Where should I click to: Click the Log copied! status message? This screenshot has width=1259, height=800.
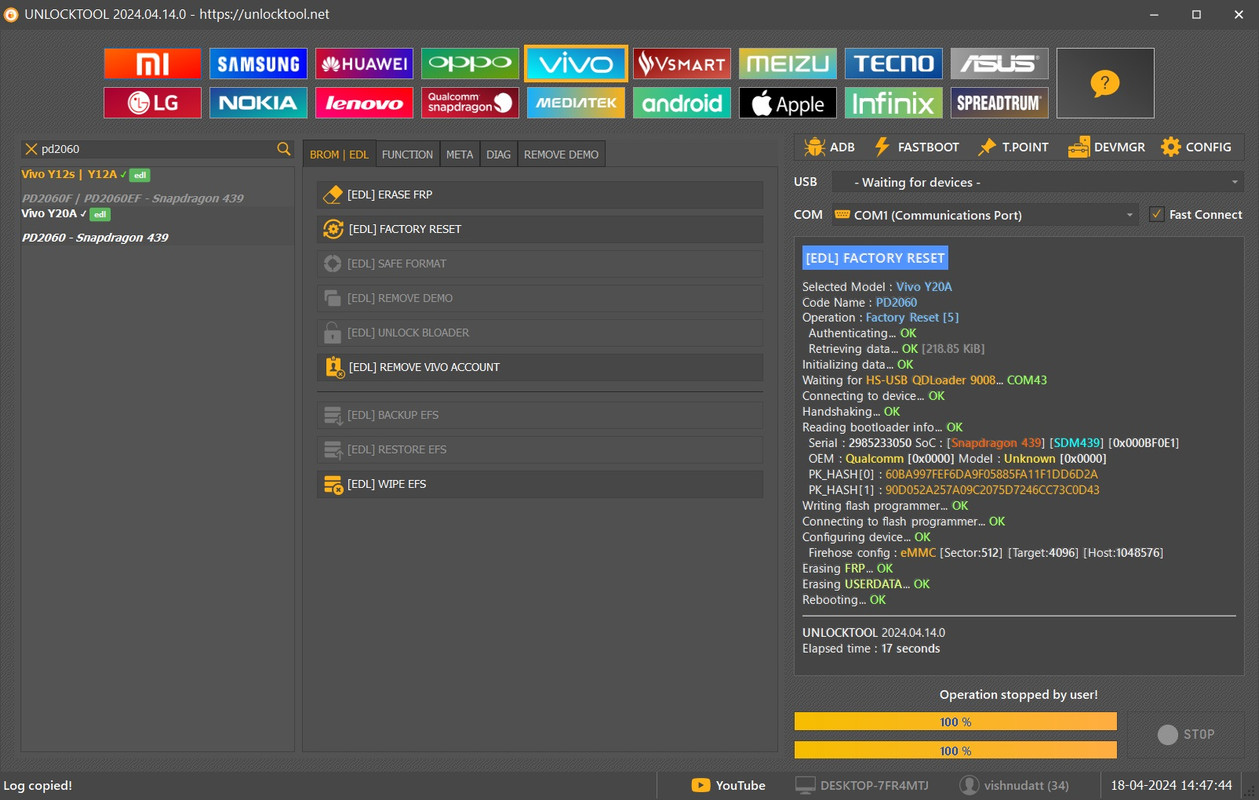[x=37, y=786]
